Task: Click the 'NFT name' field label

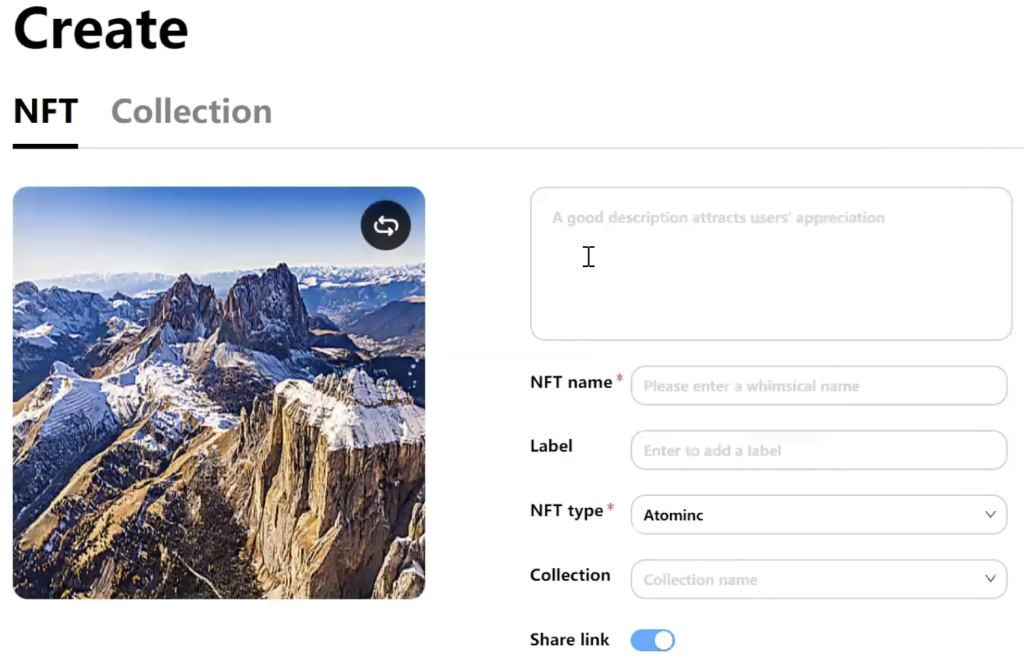Action: pyautogui.click(x=571, y=382)
